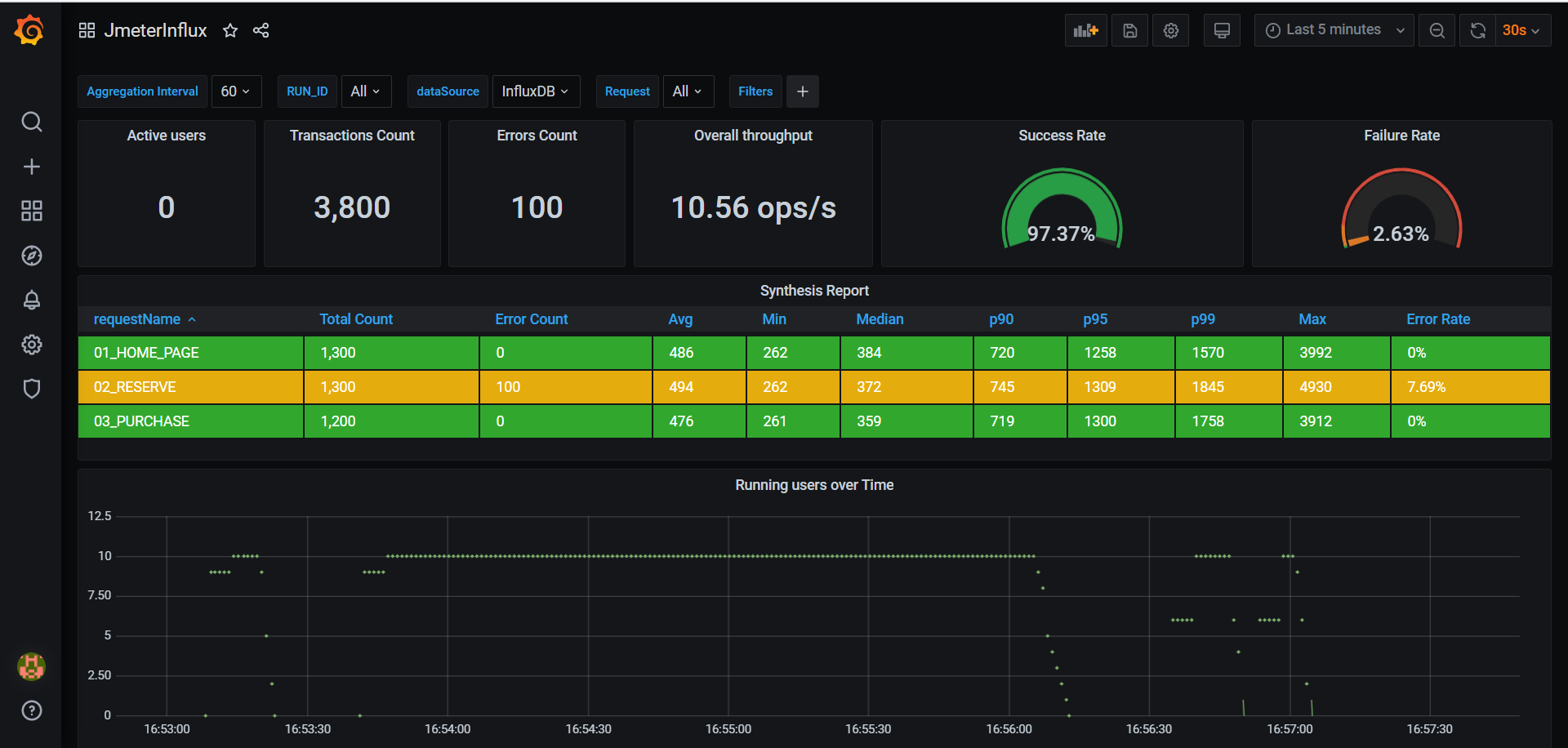The image size is (1568, 748).
Task: Open the search magnifier in sidebar
Action: tap(31, 122)
